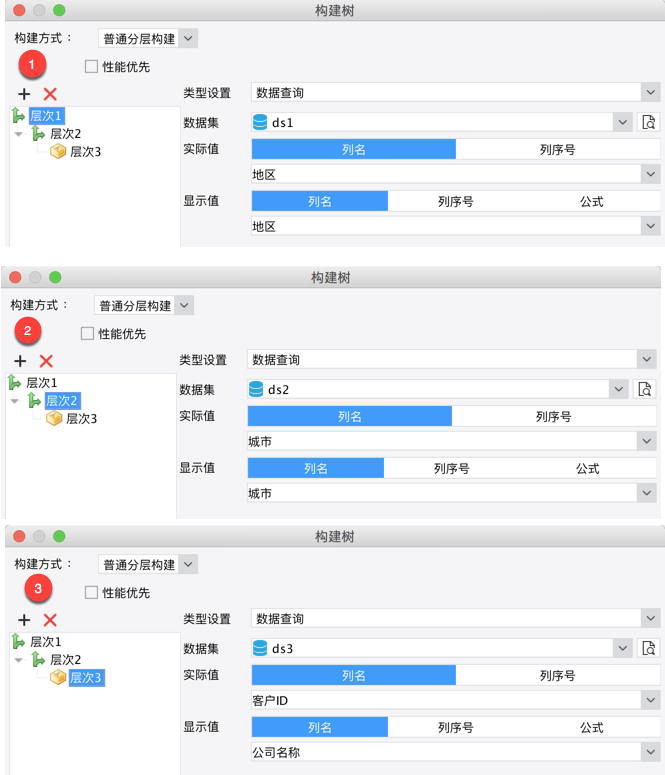
Task: Toggle 性能优先 checkbox beside badge 2
Action: 88,334
